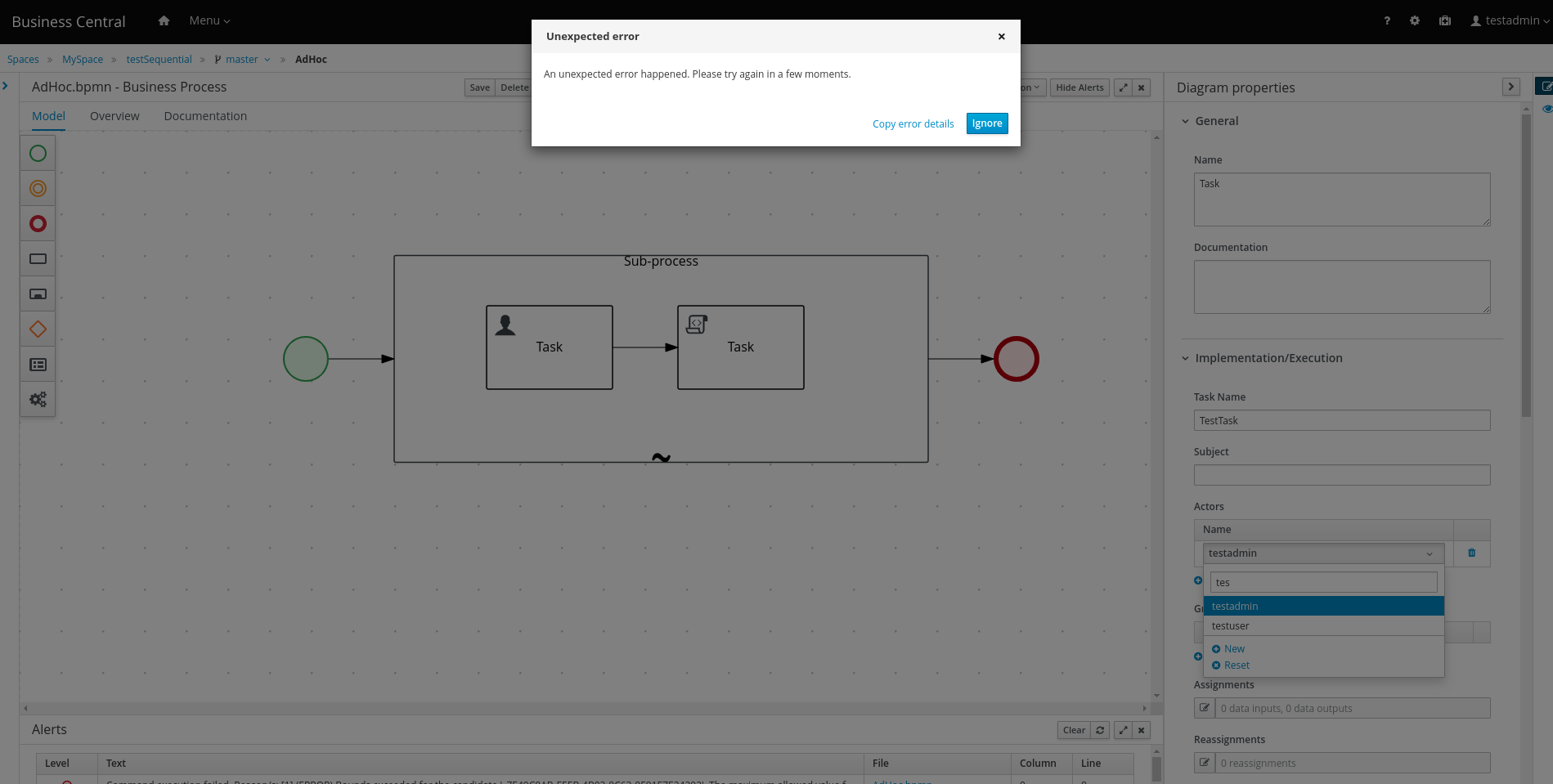Close the AdHoc.bpmn editor
The width and height of the screenshot is (1553, 784).
point(1142,87)
